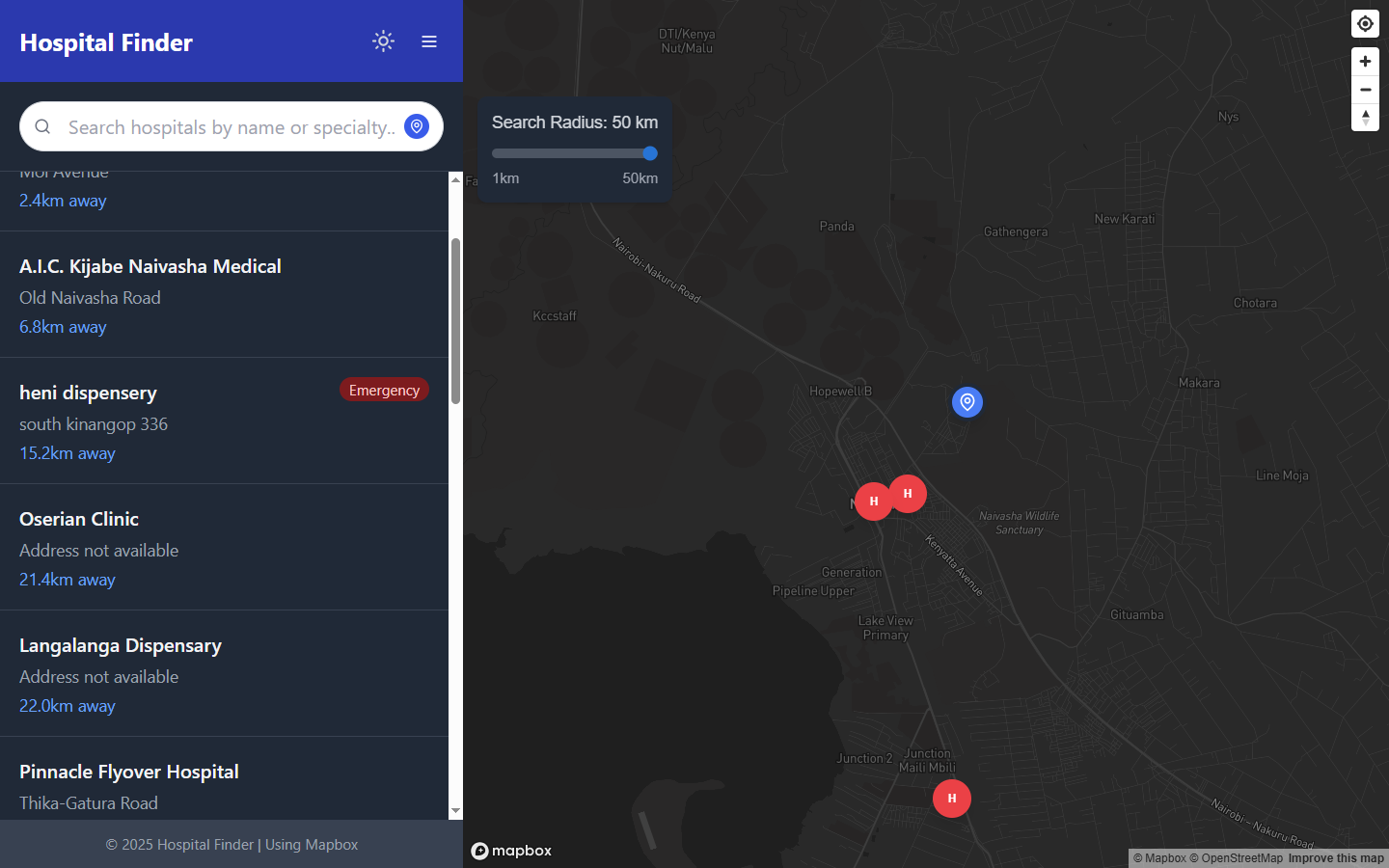The image size is (1389, 868).
Task: Click the scrollbar up arrow
Action: [x=455, y=179]
